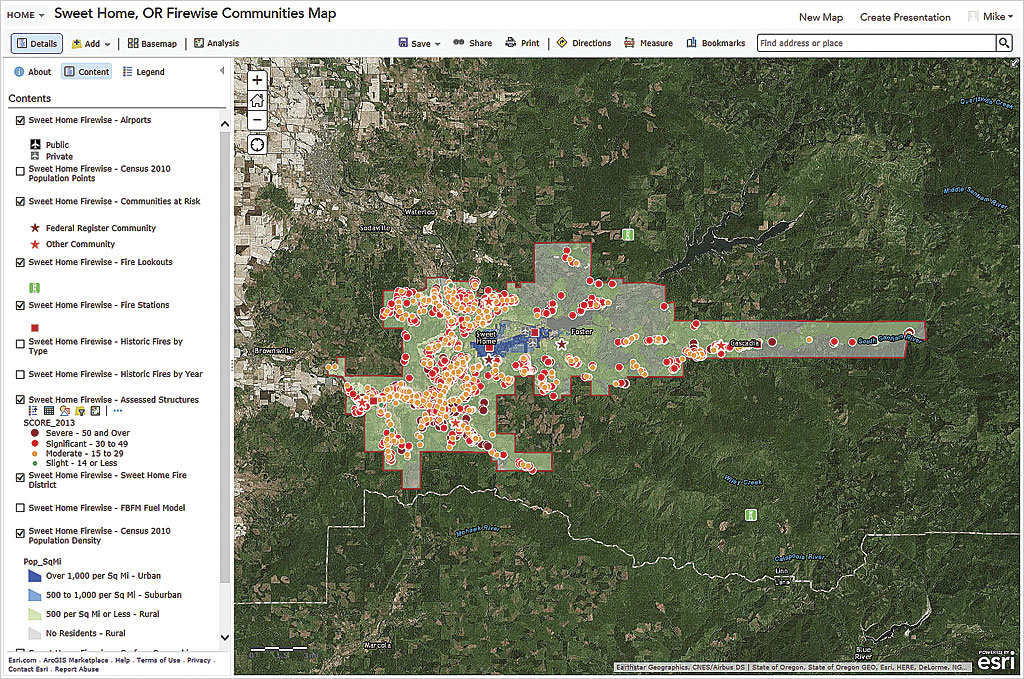Click the community star marker near Foster
This screenshot has height=679, width=1024.
(x=562, y=344)
